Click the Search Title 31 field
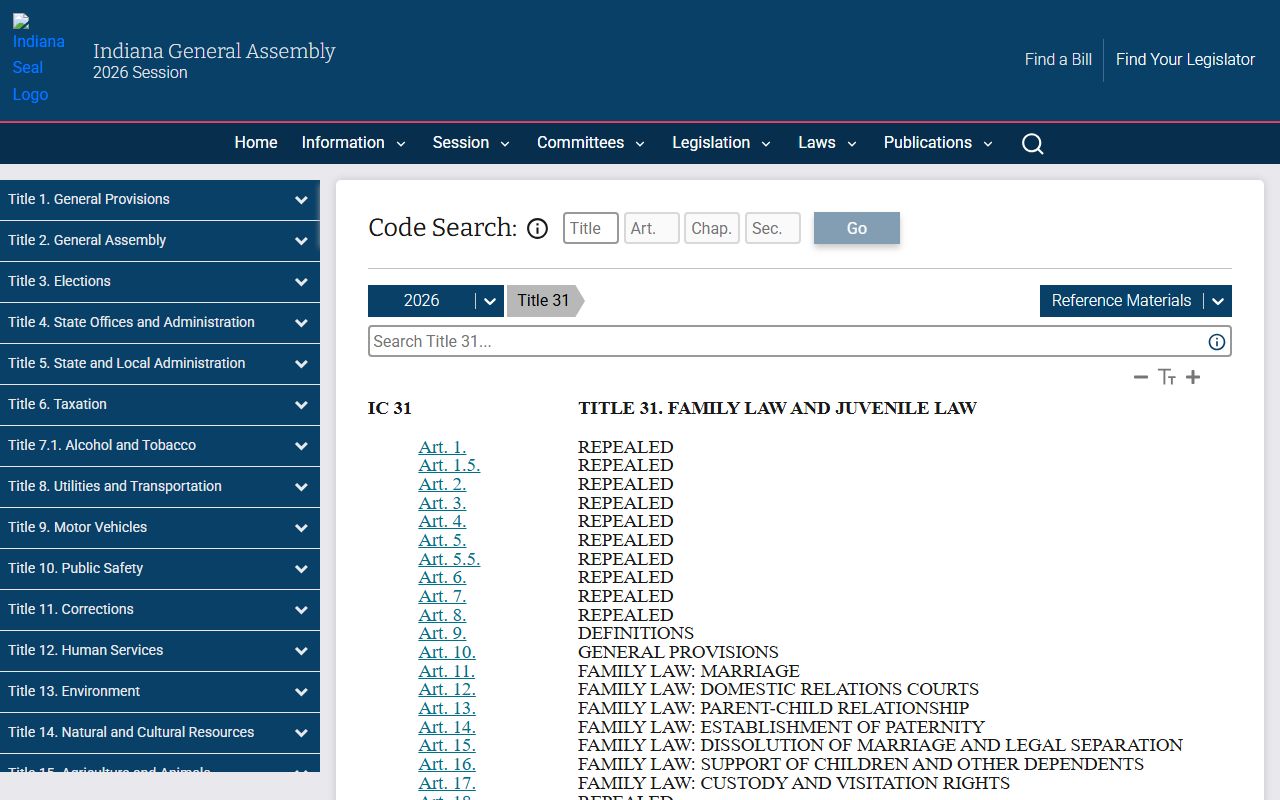This screenshot has width=1280, height=800. tap(800, 341)
